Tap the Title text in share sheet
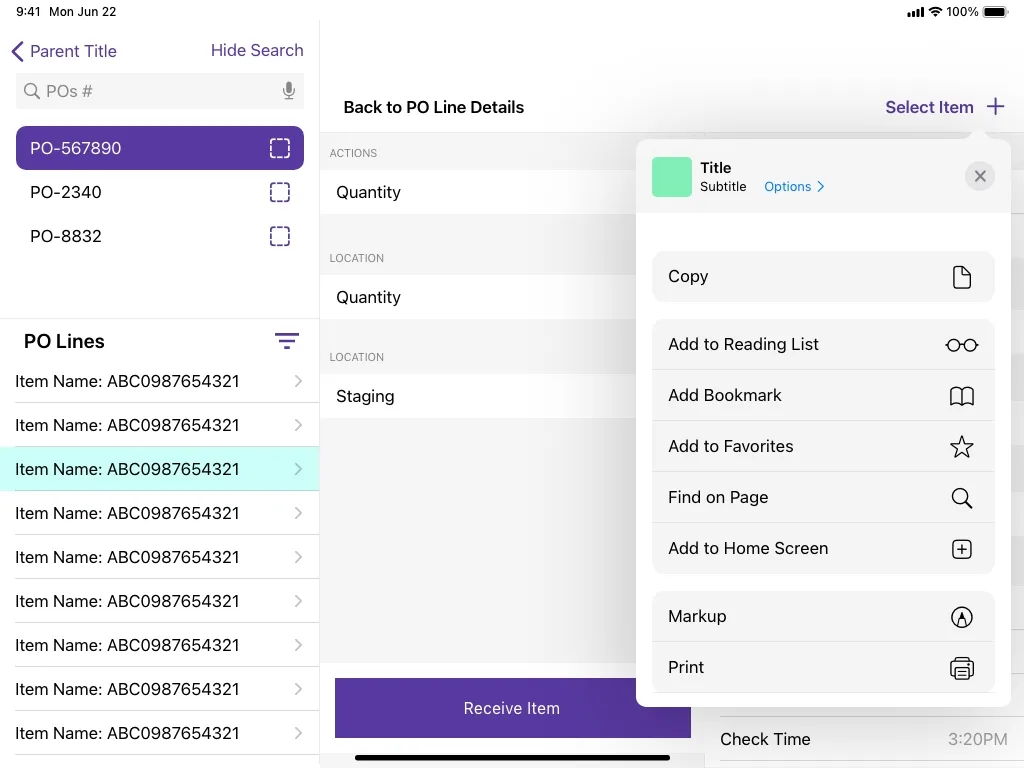The image size is (1024, 768). pos(715,168)
